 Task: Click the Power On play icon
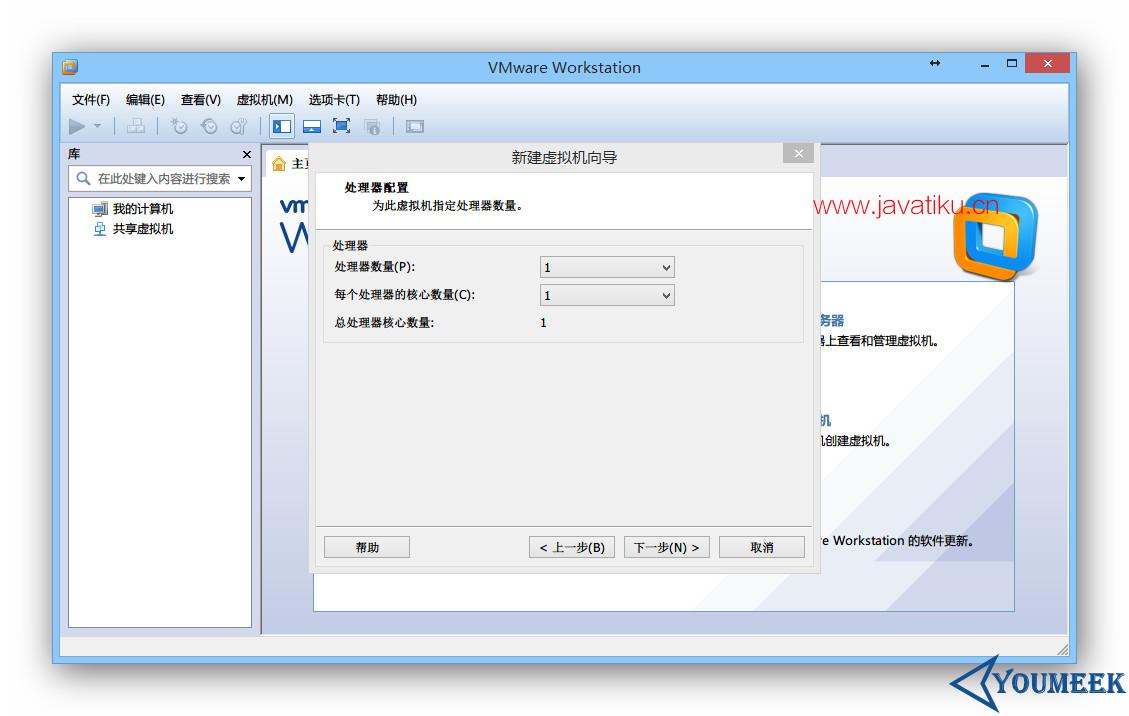[x=76, y=127]
